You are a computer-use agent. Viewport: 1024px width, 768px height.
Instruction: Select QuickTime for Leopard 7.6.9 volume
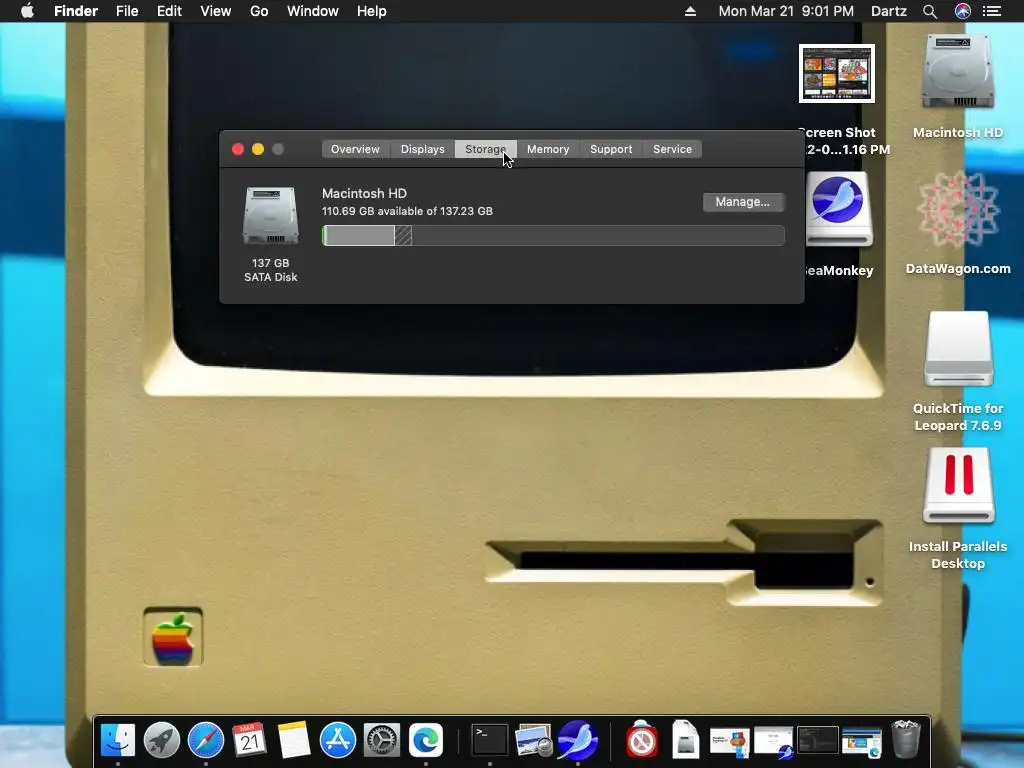click(x=958, y=349)
